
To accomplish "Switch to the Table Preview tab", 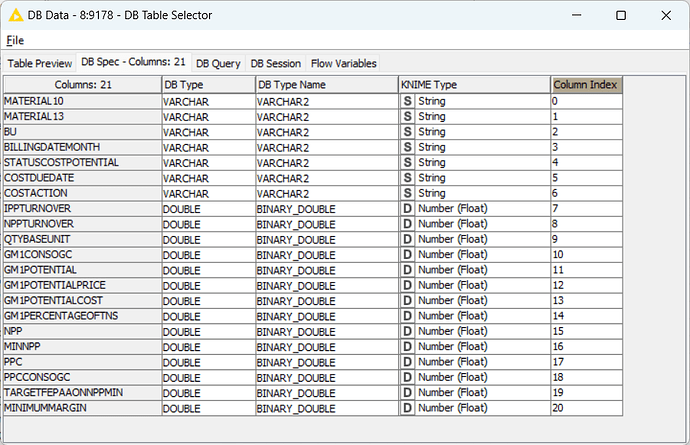I will (x=40, y=63).
